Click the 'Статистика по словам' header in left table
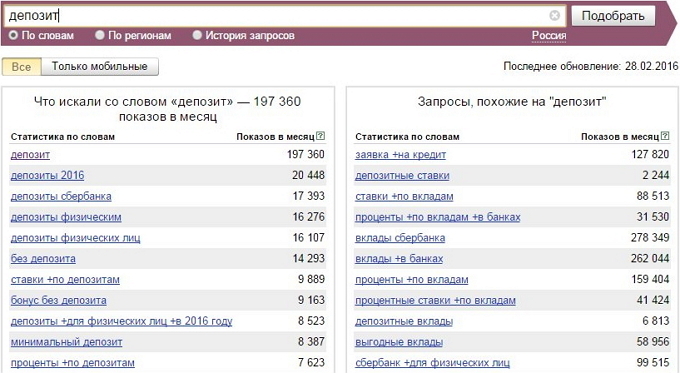This screenshot has width=680, height=373. [63, 137]
